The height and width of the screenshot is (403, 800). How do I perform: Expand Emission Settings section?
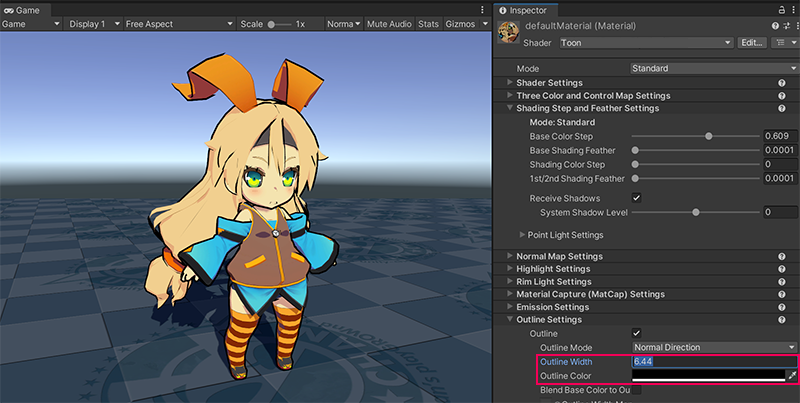(x=510, y=307)
